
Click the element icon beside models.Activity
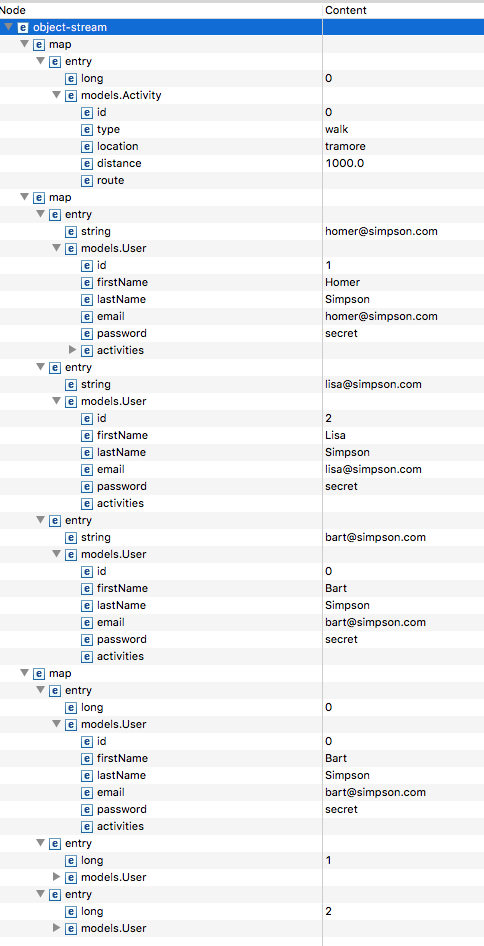pyautogui.click(x=71, y=95)
